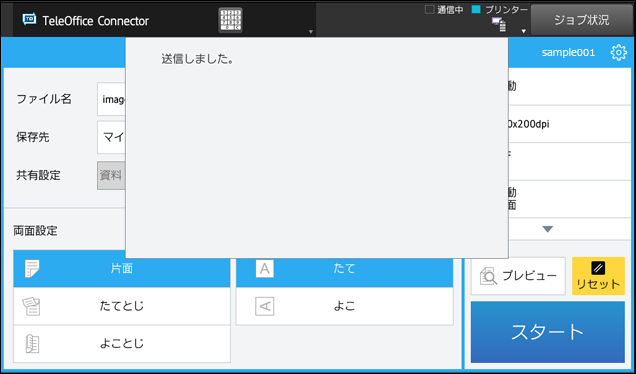636x374 pixels.
Task: Open the printer mode dropdown arrow
Action: 524,31
